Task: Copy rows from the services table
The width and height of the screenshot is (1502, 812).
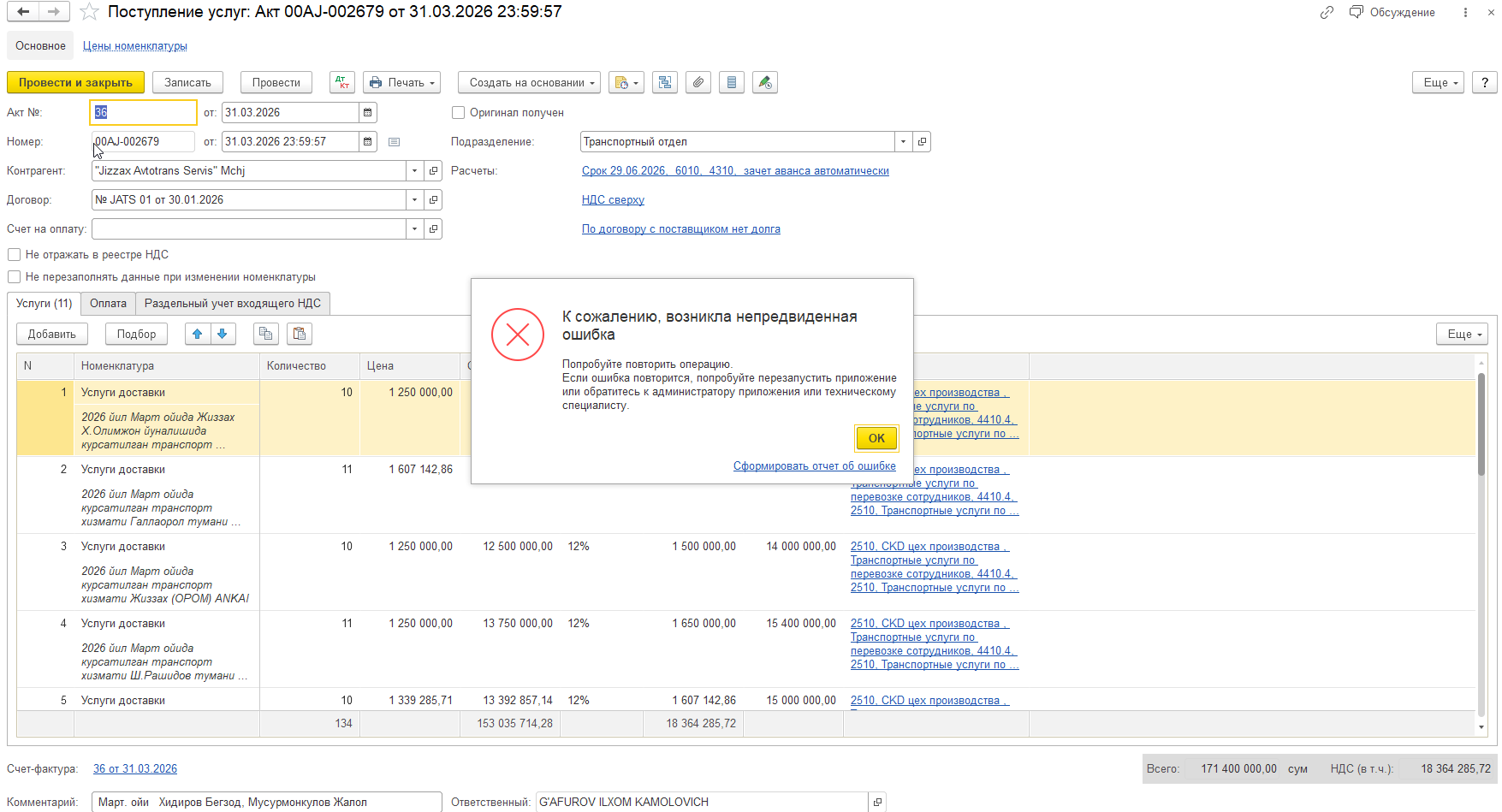Action: 266,334
